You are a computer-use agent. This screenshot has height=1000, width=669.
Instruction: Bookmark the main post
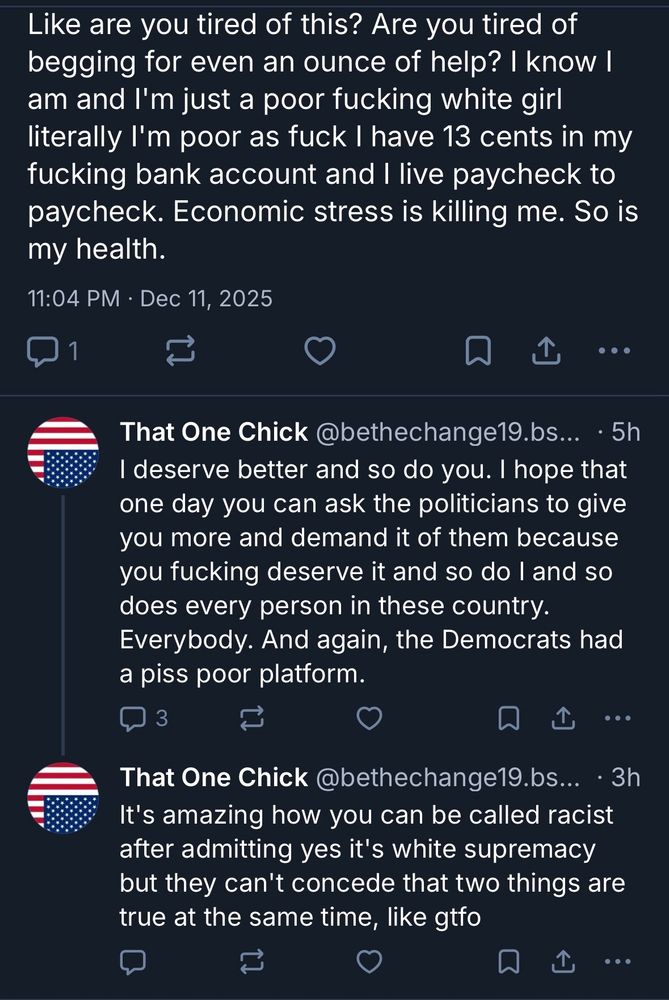478,351
